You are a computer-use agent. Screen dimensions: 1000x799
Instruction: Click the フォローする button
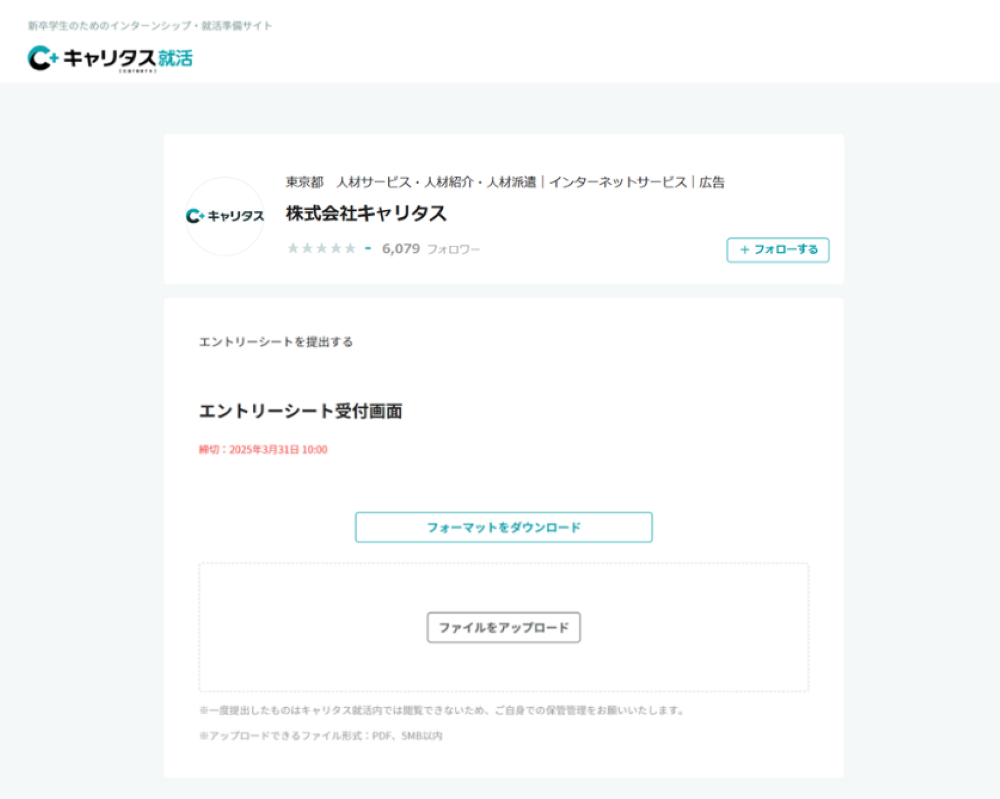pyautogui.click(x=778, y=250)
